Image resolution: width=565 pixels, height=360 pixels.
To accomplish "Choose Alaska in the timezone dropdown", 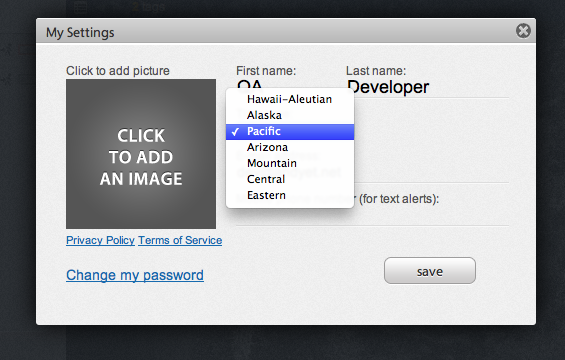I will [290, 115].
